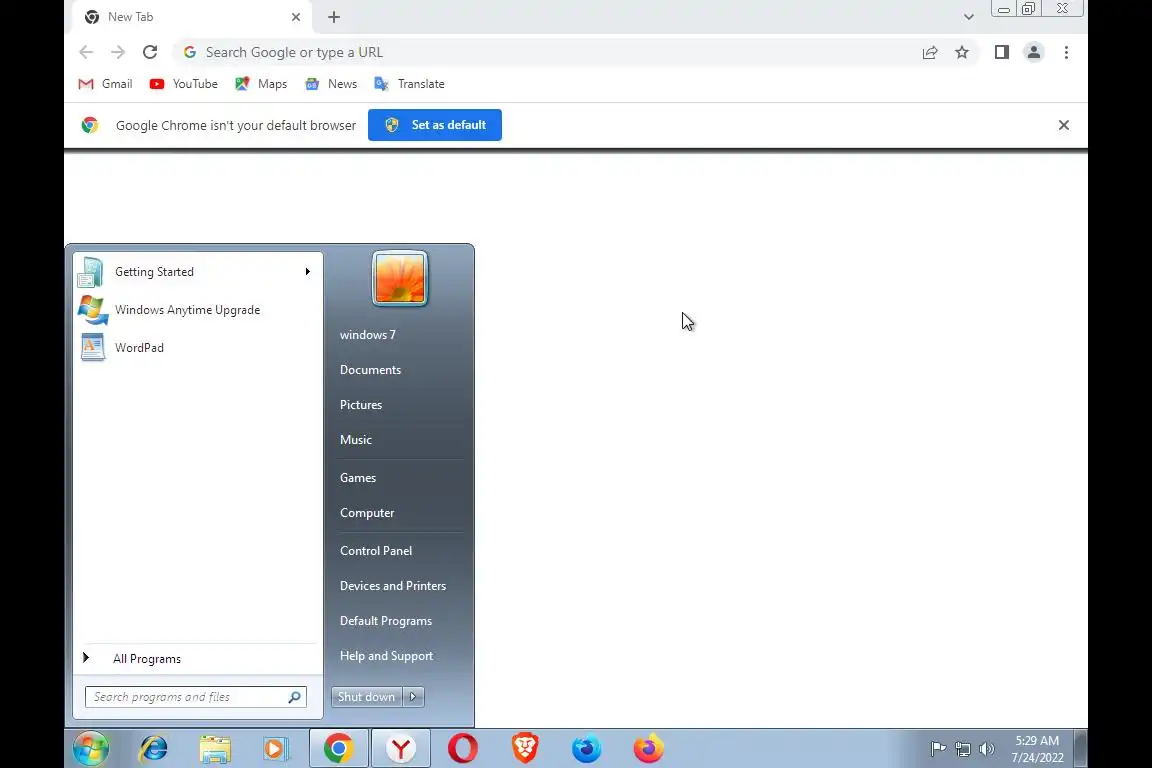Open the Chrome profile avatar

pos(1034,52)
